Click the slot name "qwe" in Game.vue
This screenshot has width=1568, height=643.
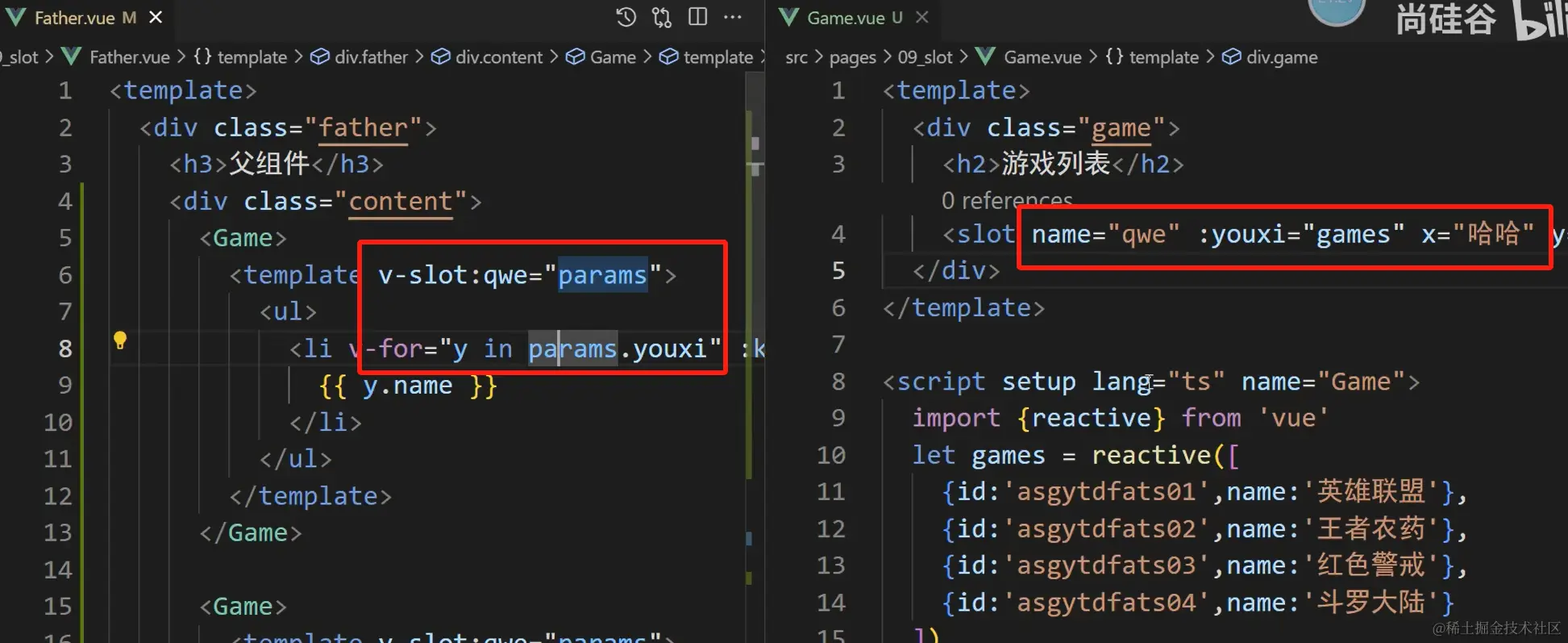tap(1145, 234)
